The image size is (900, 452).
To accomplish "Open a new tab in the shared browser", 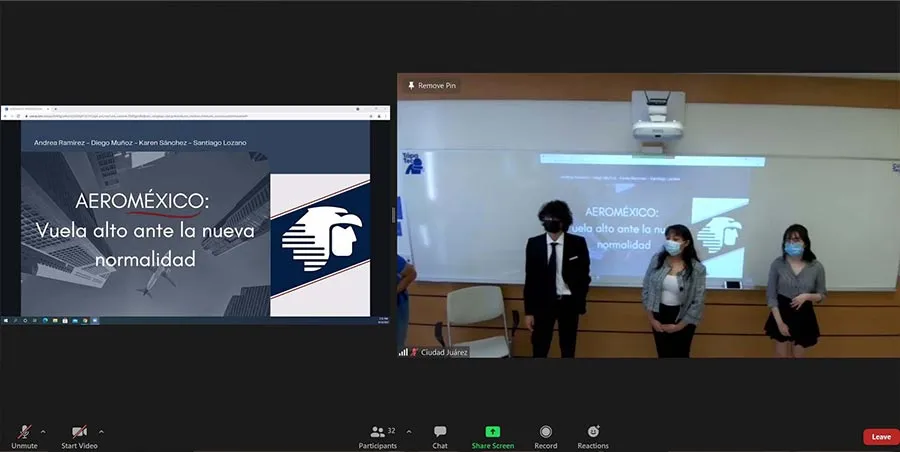I will click(56, 109).
